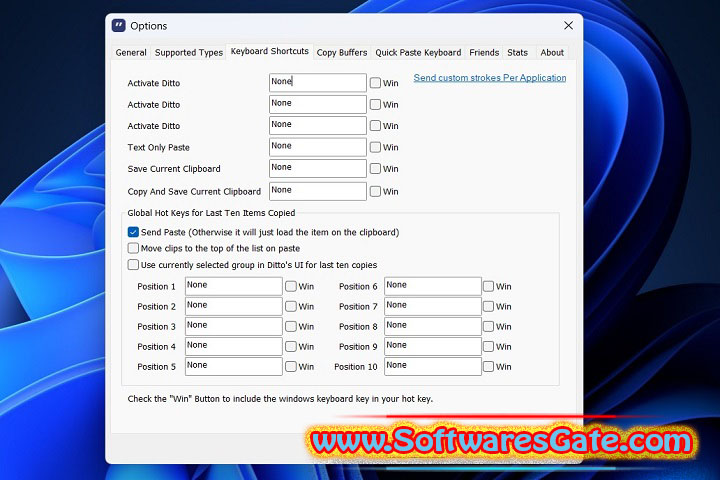Toggle Win checkbox for Position 9

coord(489,346)
